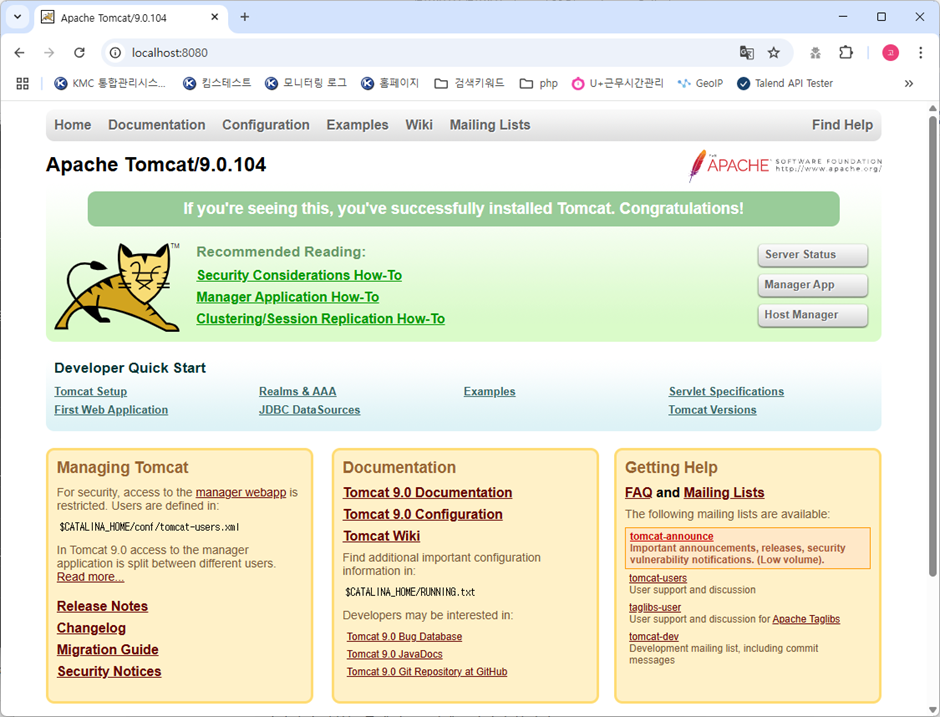The height and width of the screenshot is (717, 940).
Task: Open Release Notes link
Action: (102, 606)
